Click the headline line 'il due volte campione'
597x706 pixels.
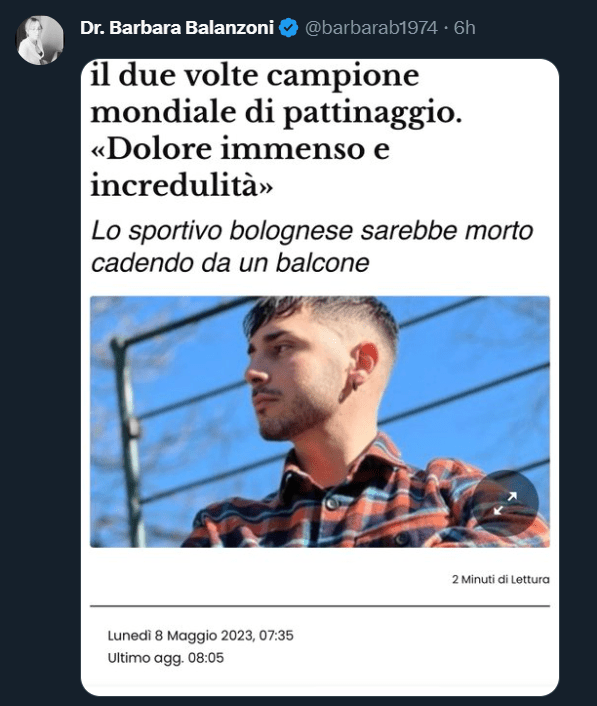tap(255, 75)
